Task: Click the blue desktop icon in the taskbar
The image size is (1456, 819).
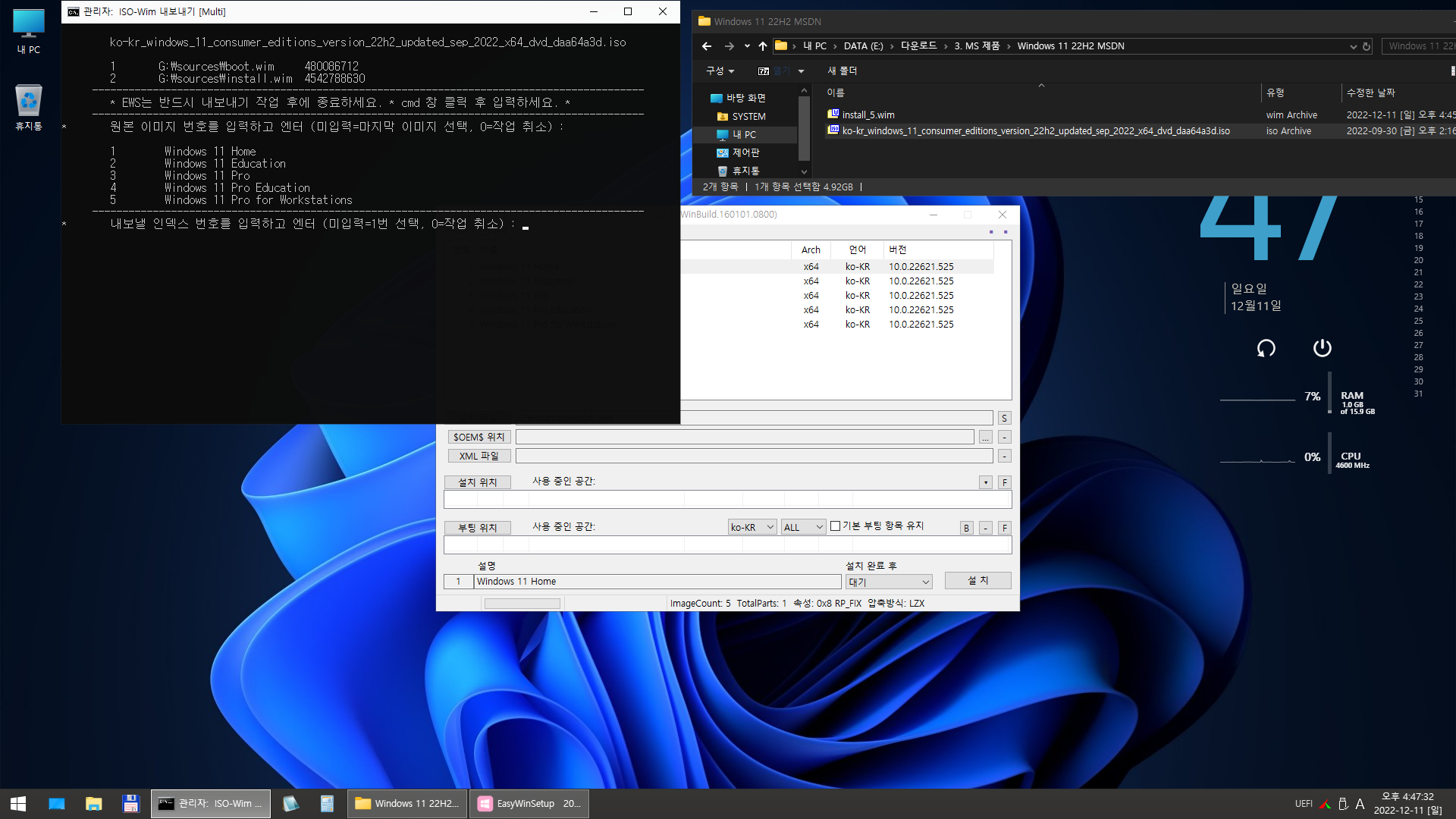Action: point(57,804)
